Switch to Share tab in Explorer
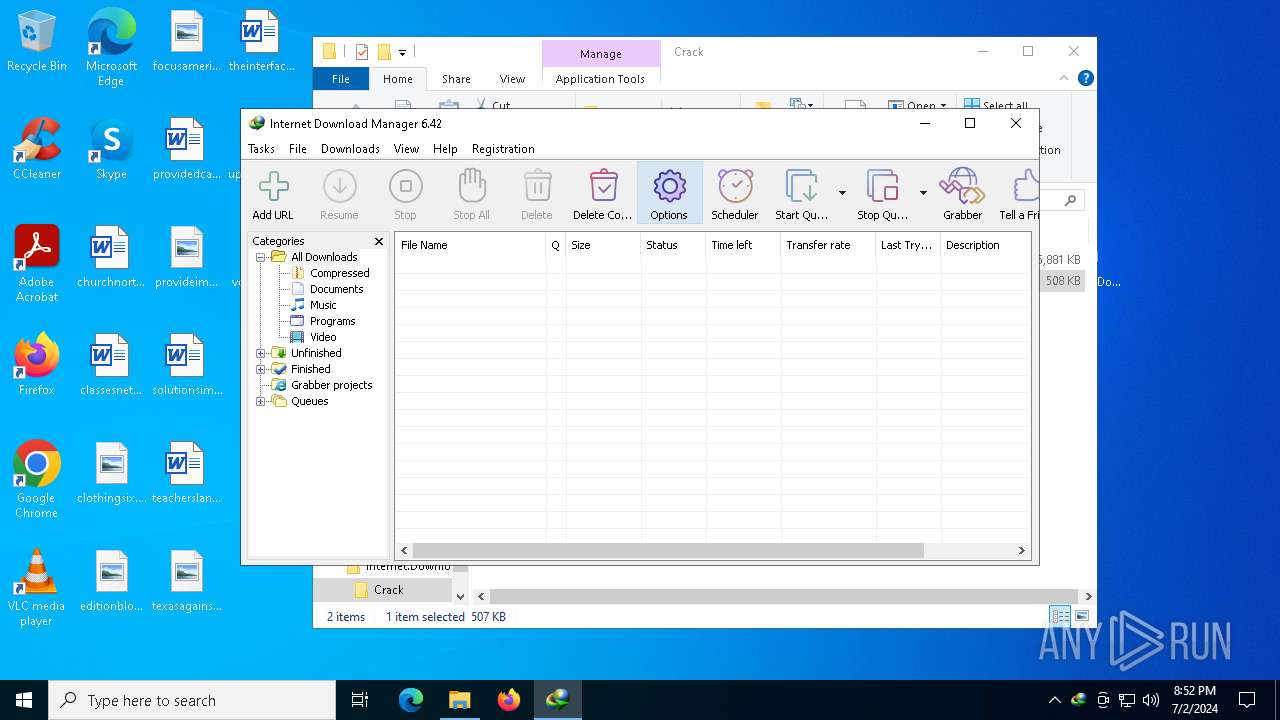The height and width of the screenshot is (720, 1280). pos(456,79)
